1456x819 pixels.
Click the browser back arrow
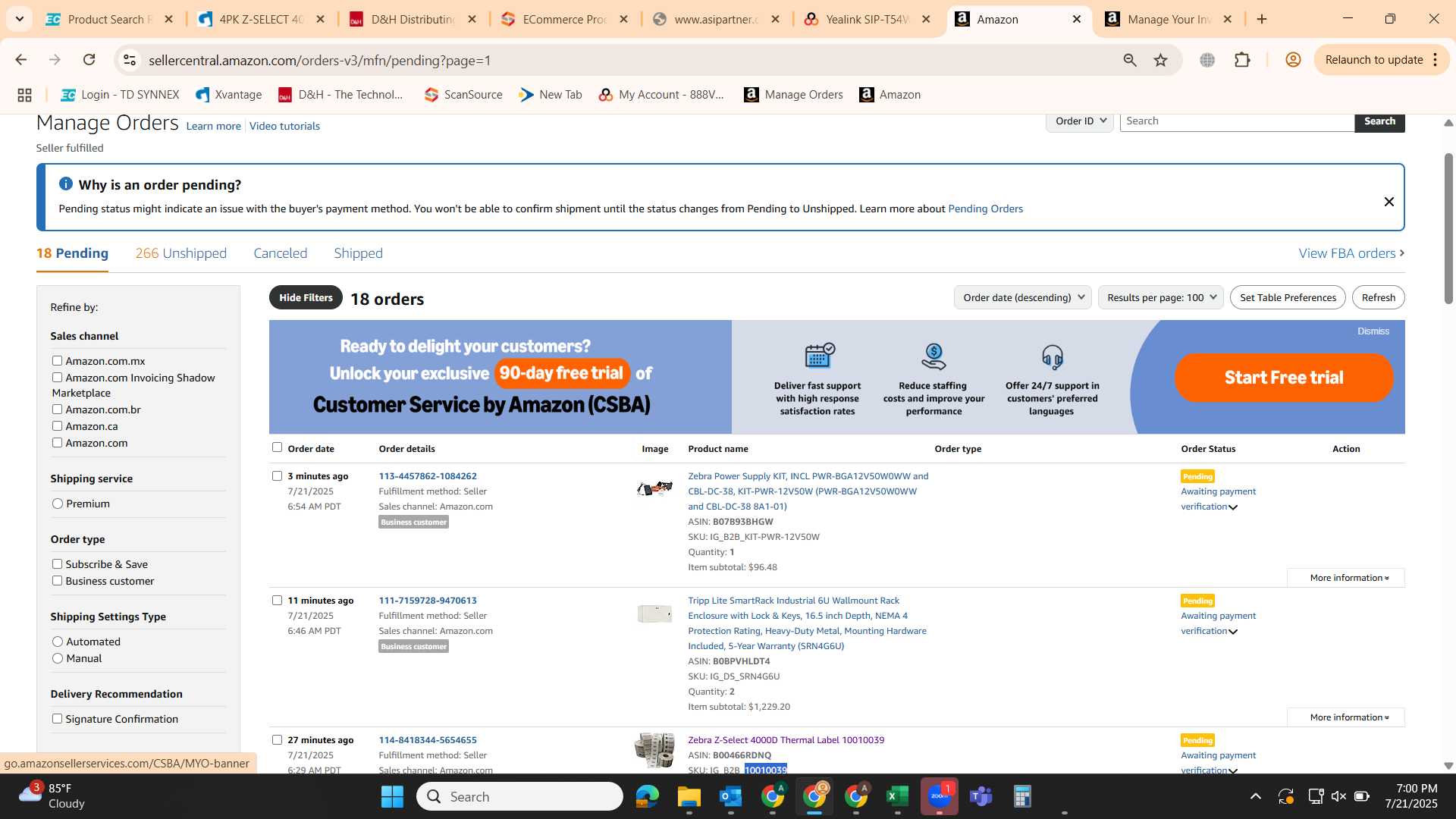click(x=20, y=60)
